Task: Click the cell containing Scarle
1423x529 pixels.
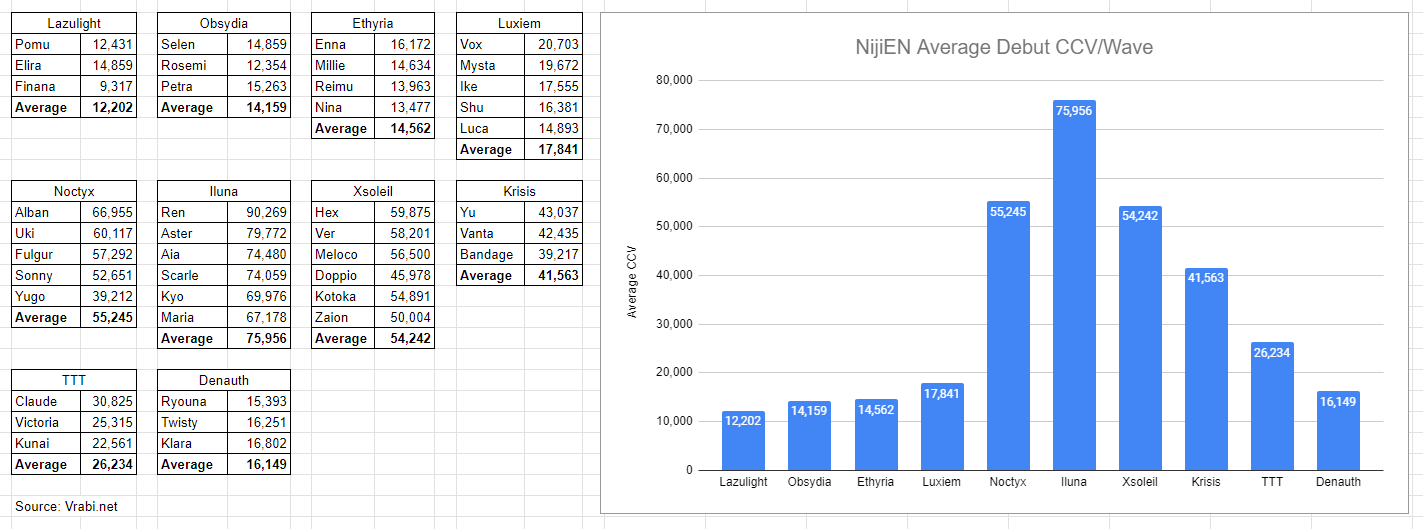Action: tap(193, 275)
